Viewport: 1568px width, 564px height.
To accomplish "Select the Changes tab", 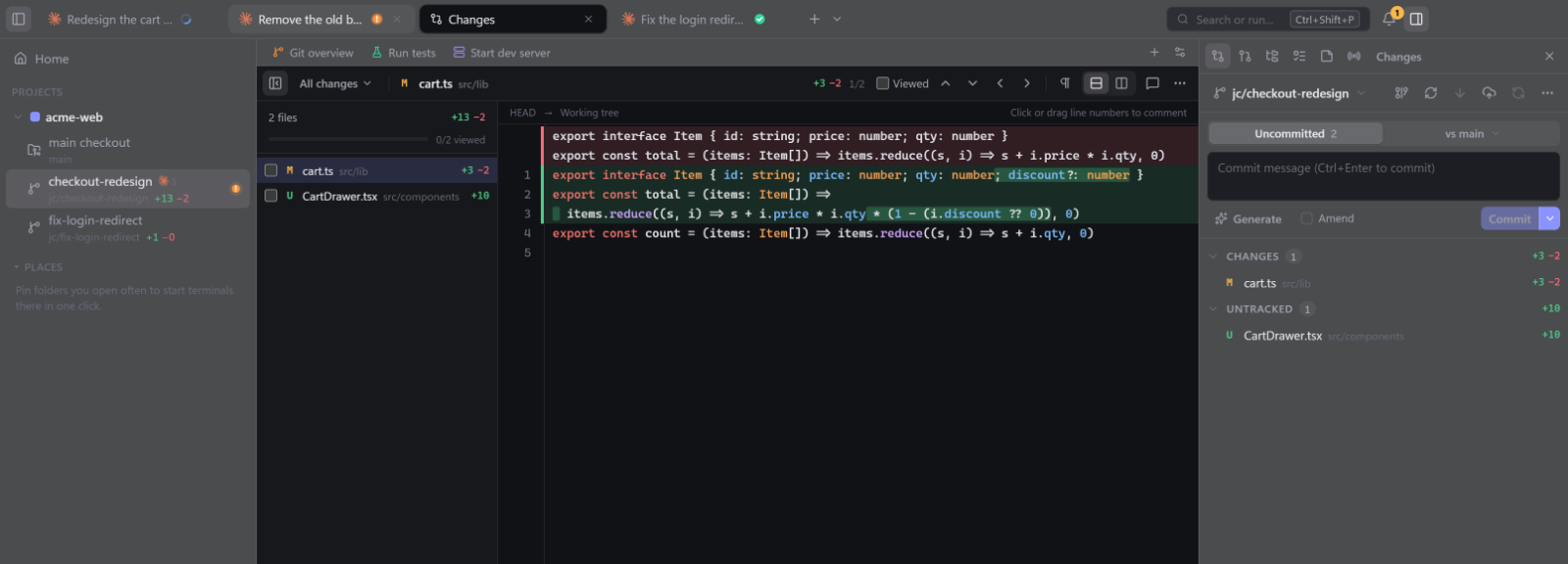I will 512,19.
